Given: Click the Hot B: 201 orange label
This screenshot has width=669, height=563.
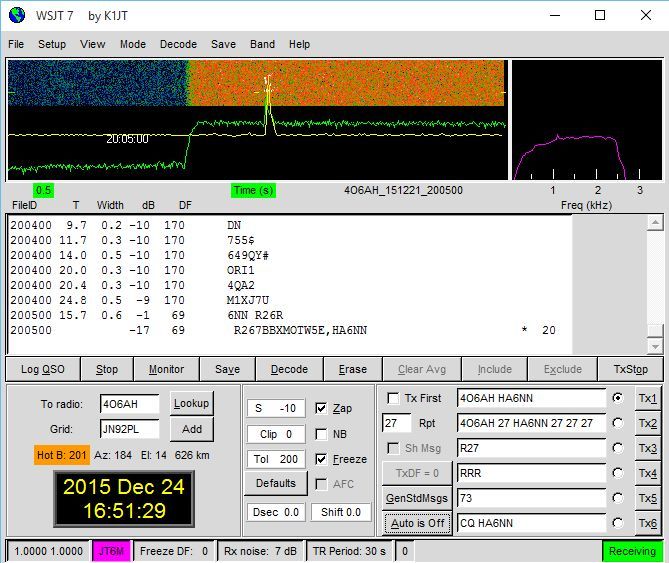Looking at the screenshot, I should coord(62,456).
